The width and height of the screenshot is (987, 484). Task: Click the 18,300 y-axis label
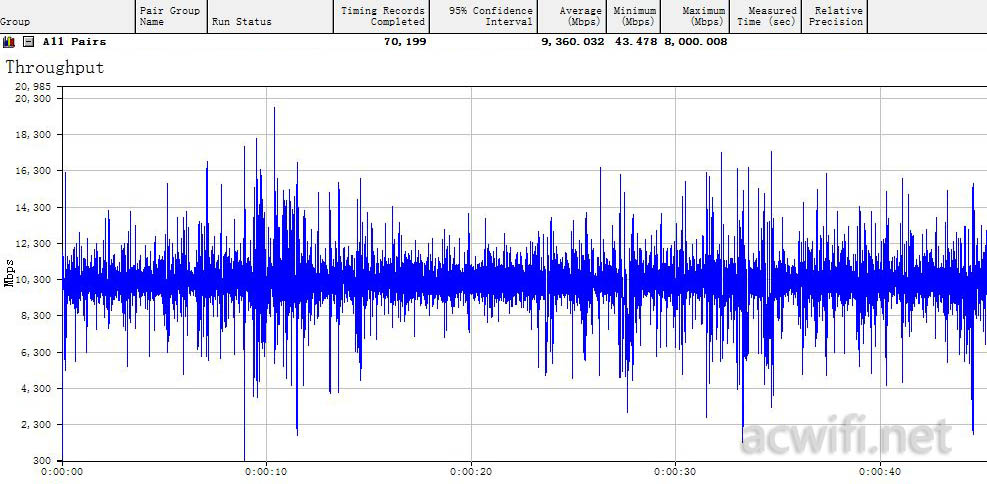[x=35, y=135]
